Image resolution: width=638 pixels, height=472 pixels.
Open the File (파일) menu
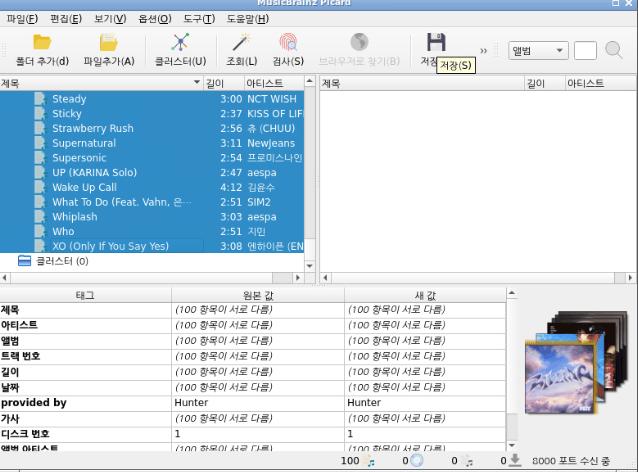(x=22, y=19)
